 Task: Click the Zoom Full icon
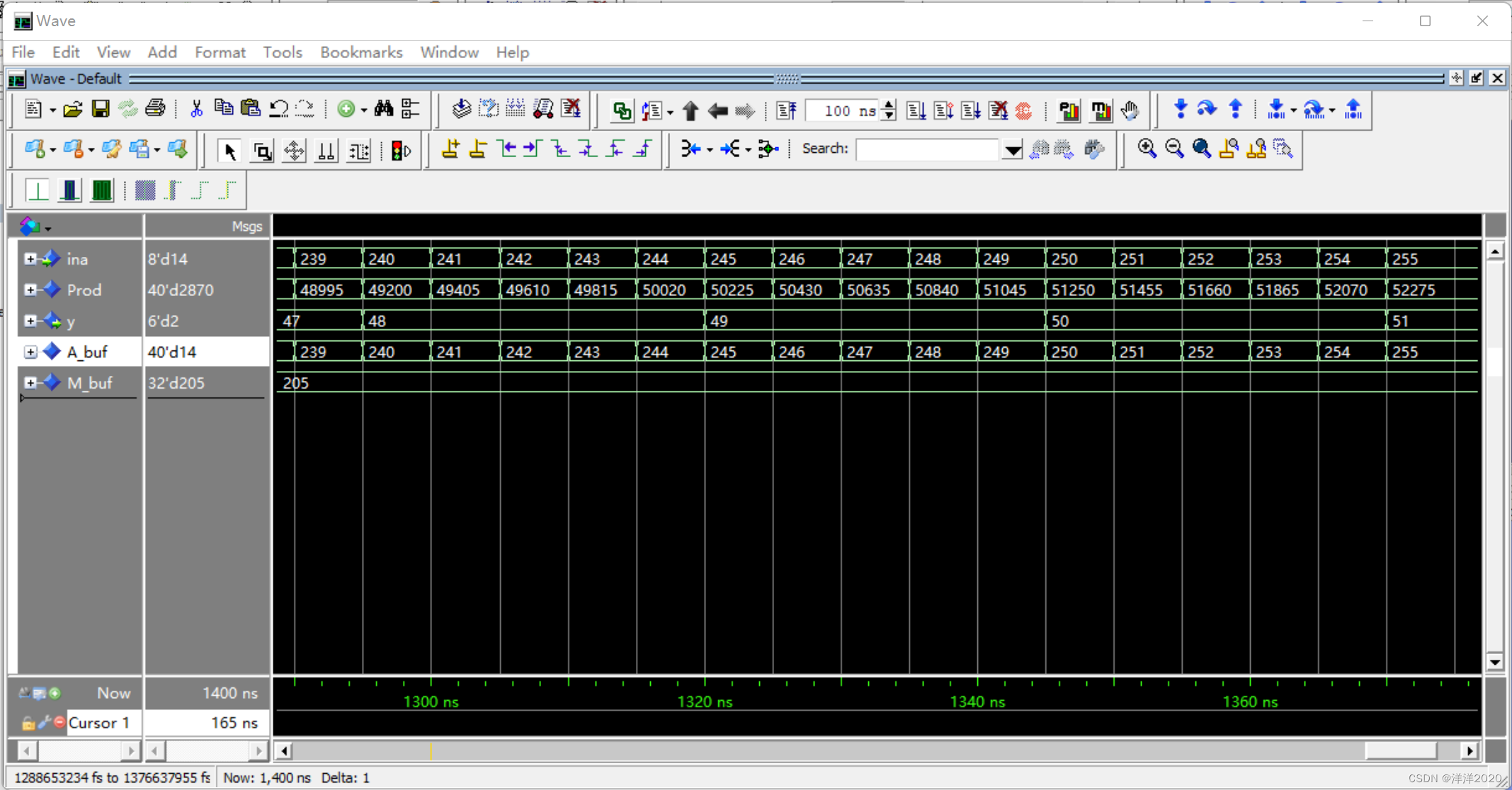(x=1201, y=149)
